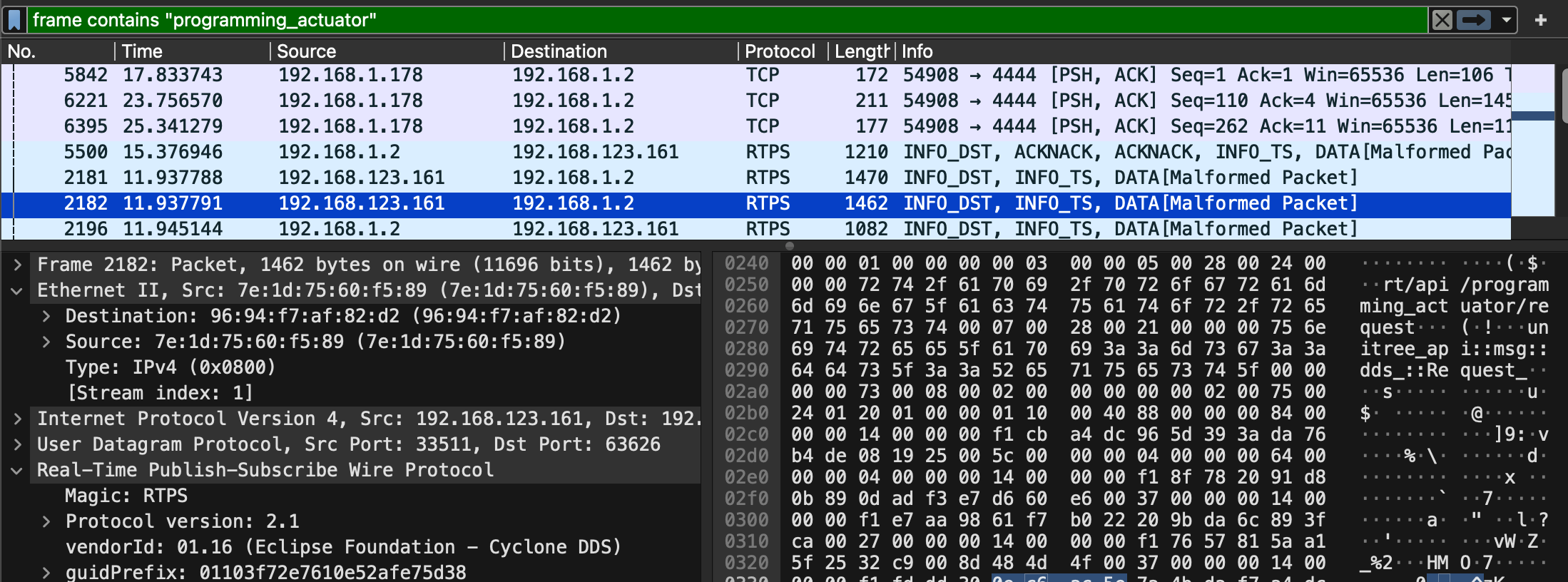Sort packets by the Time column
The width and height of the screenshot is (1568, 582).
(x=143, y=51)
